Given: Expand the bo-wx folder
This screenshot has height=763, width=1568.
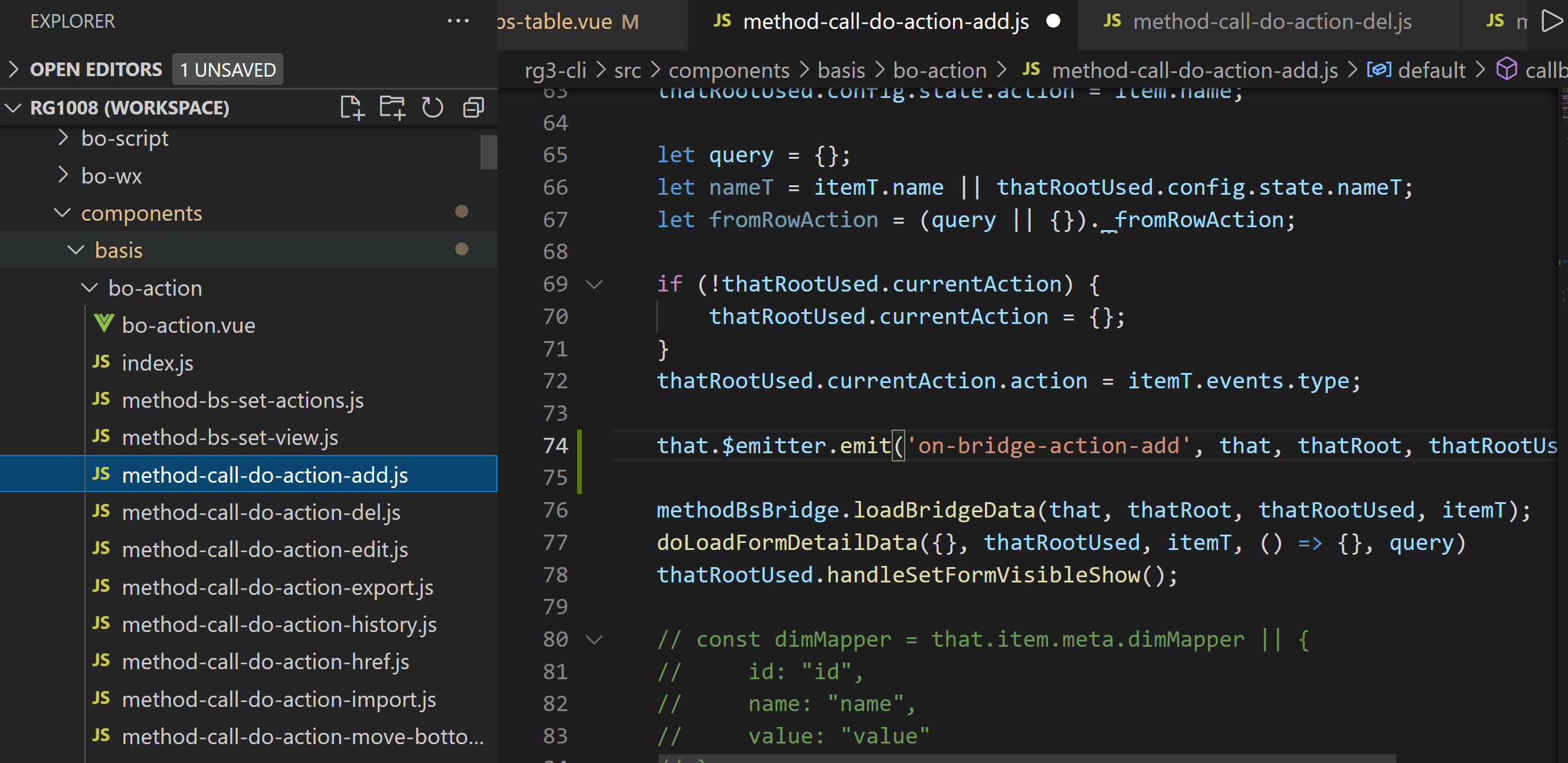Looking at the screenshot, I should [x=62, y=175].
